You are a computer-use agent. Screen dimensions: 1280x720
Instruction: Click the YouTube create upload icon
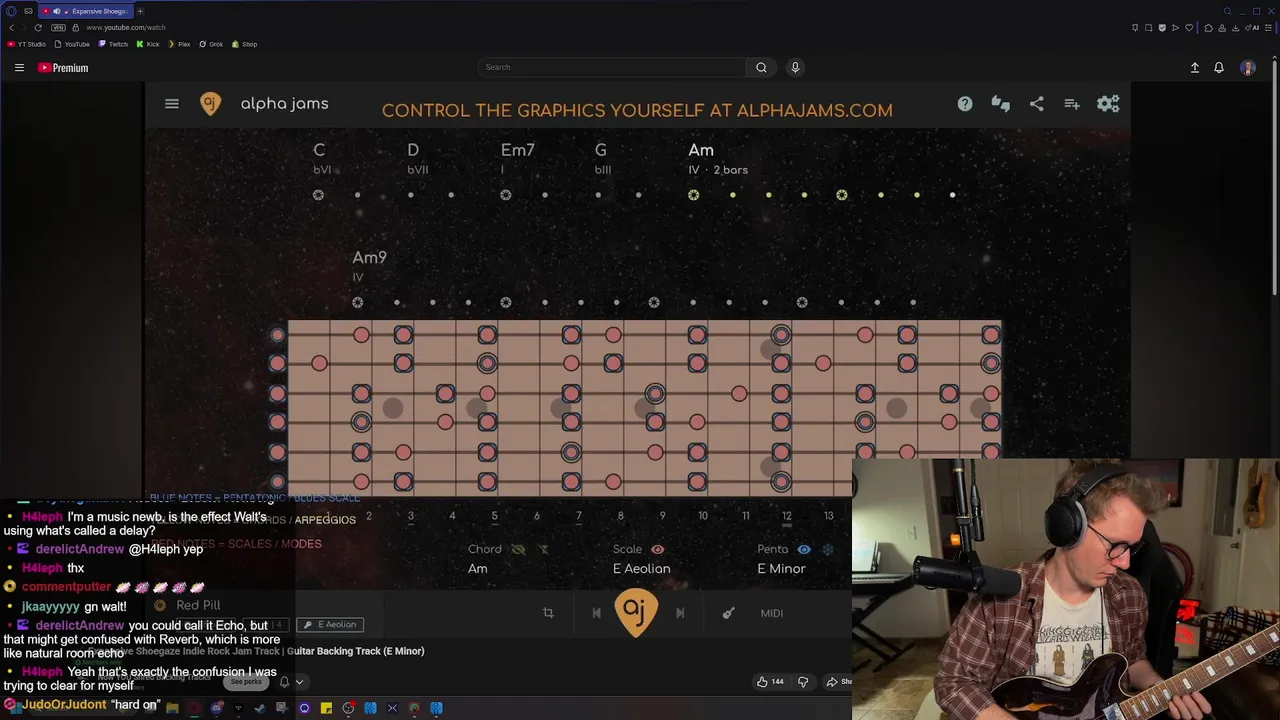coord(1194,68)
